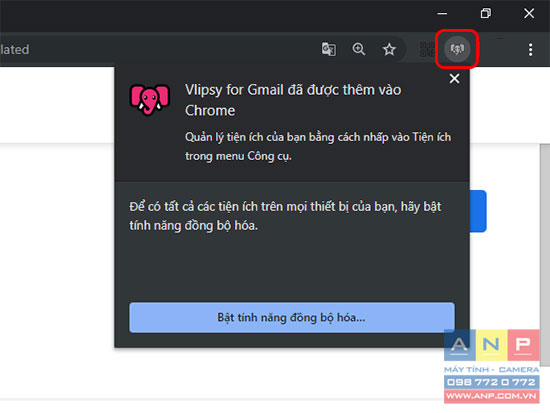
Task: Click the 'Vlipsy for Gmail đã được thêm vào Chrome' title
Action: click(293, 100)
